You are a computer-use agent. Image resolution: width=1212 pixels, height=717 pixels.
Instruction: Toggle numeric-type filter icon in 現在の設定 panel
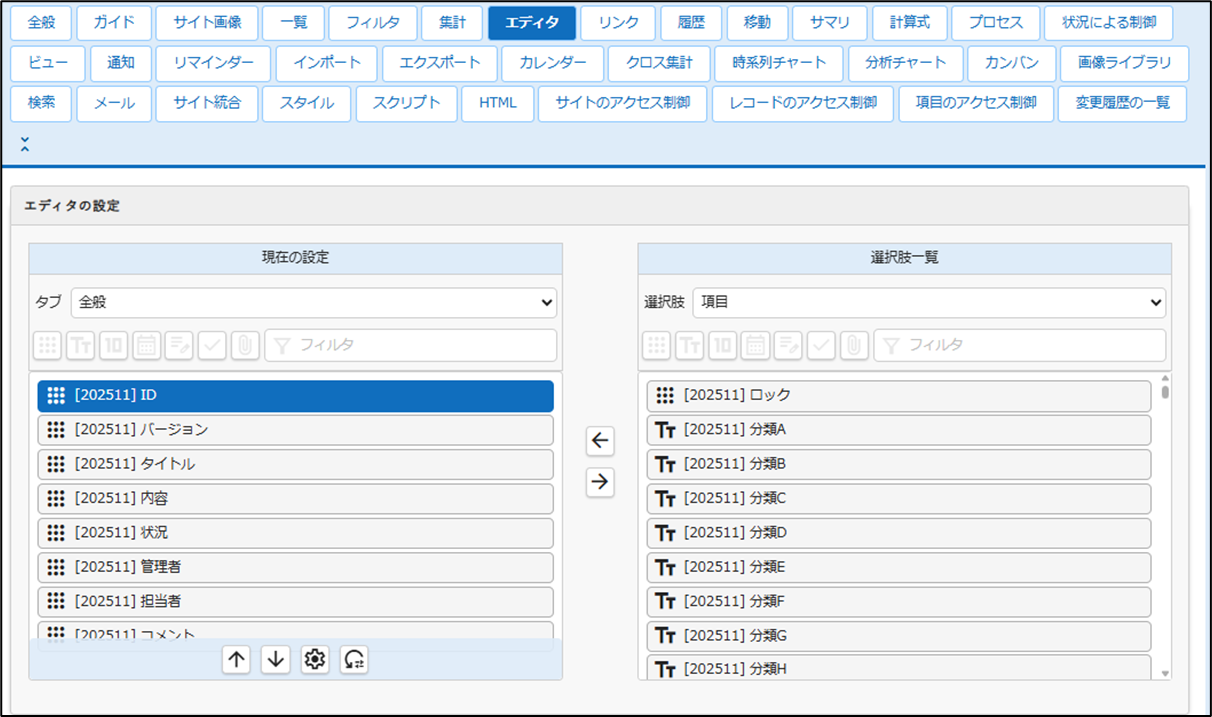(113, 346)
